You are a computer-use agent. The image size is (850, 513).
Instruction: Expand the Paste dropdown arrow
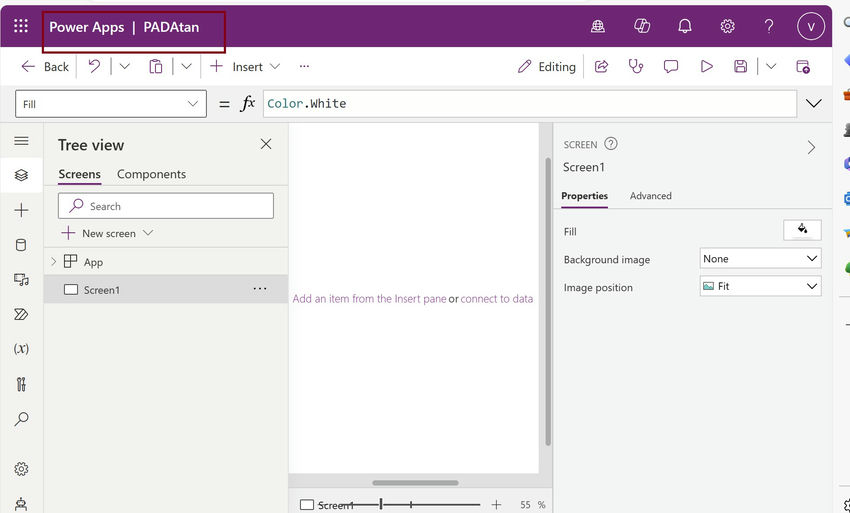click(x=186, y=66)
